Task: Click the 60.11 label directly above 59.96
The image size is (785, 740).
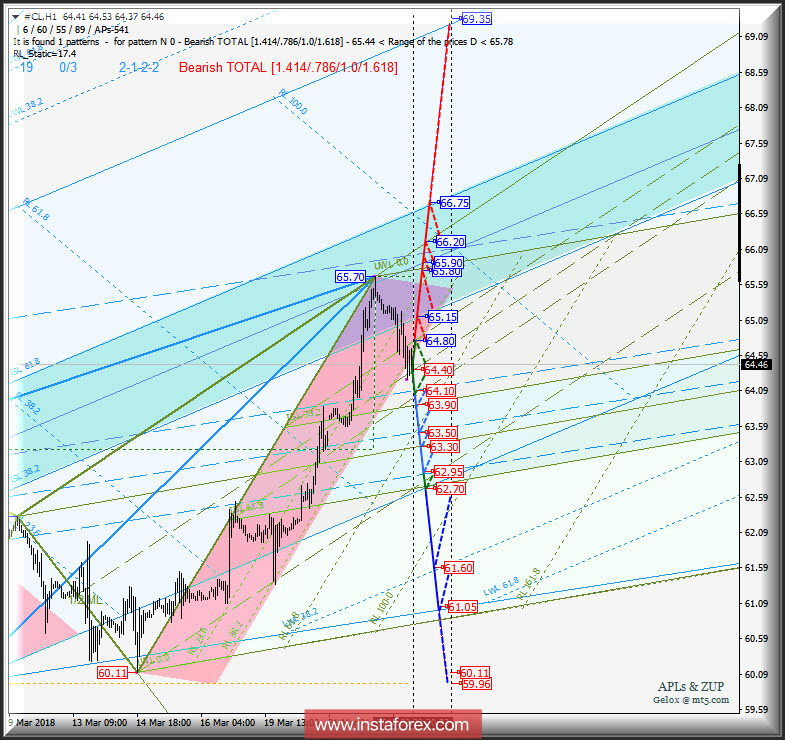Action: pyautogui.click(x=475, y=673)
